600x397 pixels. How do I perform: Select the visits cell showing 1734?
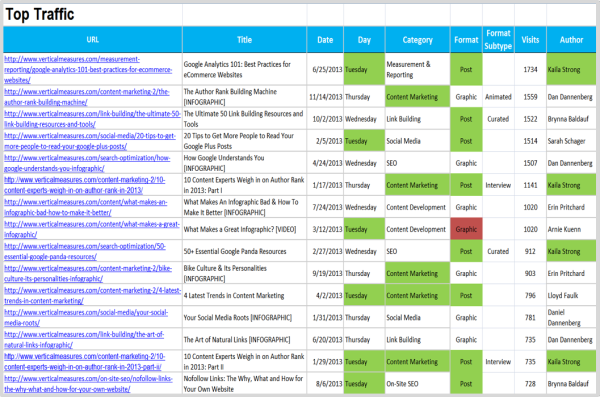(530, 69)
